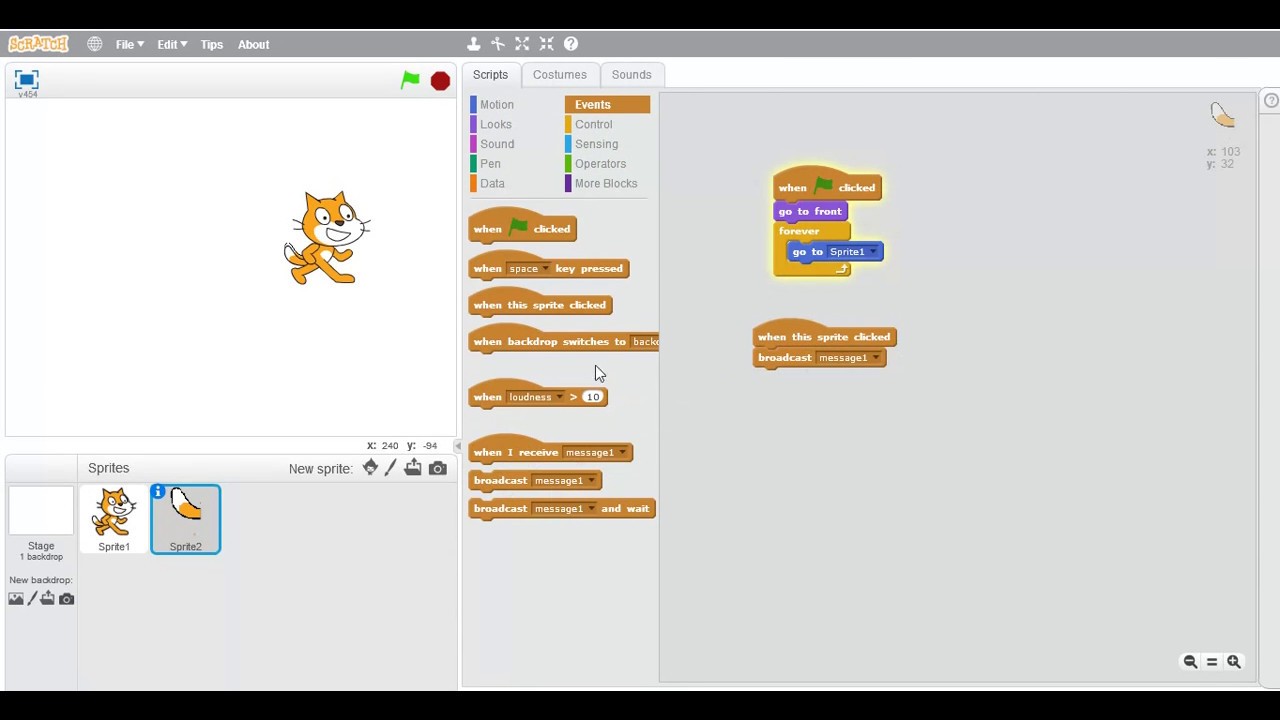1280x720 pixels.
Task: Select the Looks block category
Action: pos(495,124)
